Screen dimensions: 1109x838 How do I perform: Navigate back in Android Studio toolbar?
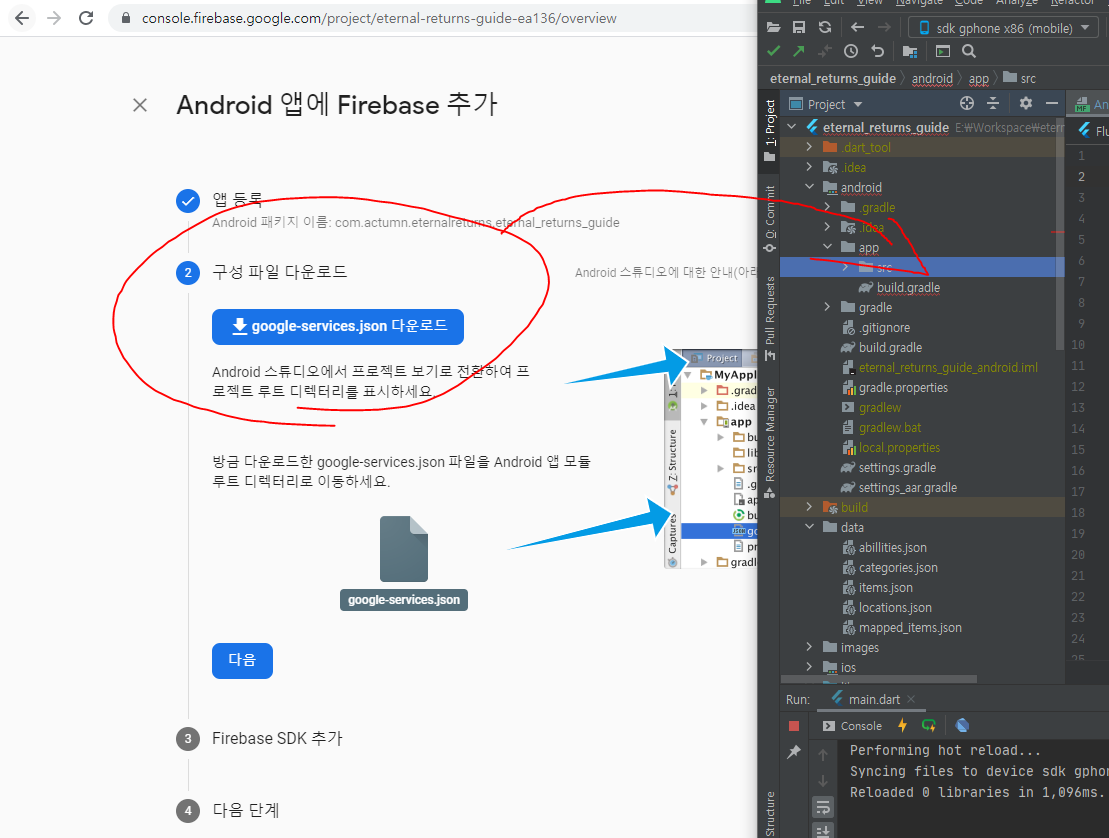click(x=857, y=28)
